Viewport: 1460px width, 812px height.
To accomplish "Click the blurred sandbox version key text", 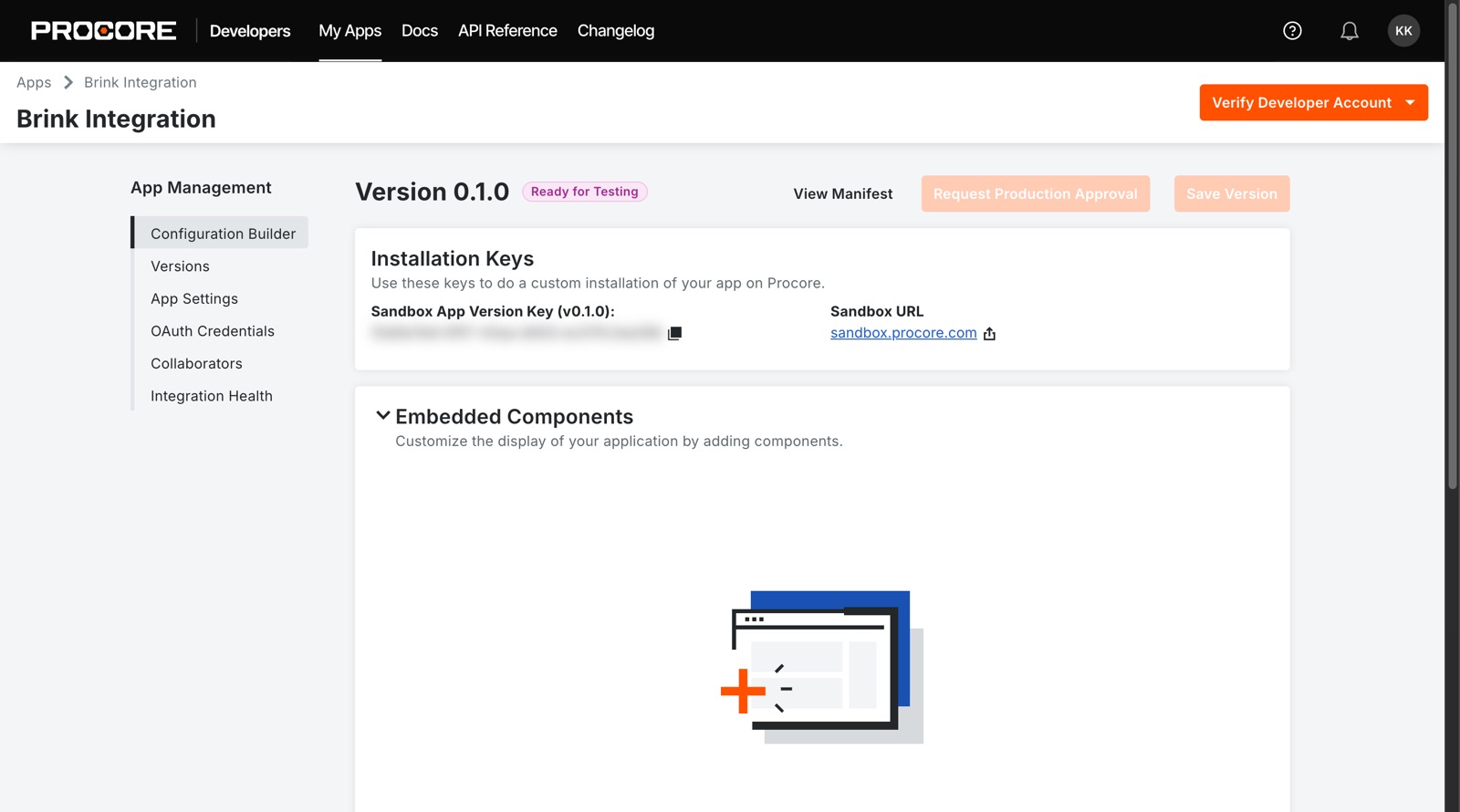I will pos(516,333).
